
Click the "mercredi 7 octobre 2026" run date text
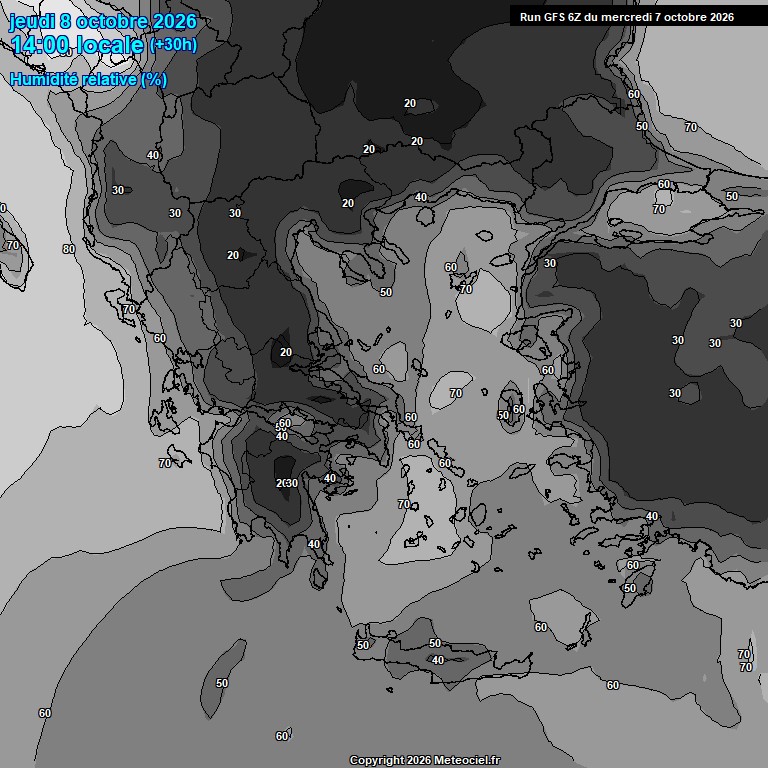(667, 17)
